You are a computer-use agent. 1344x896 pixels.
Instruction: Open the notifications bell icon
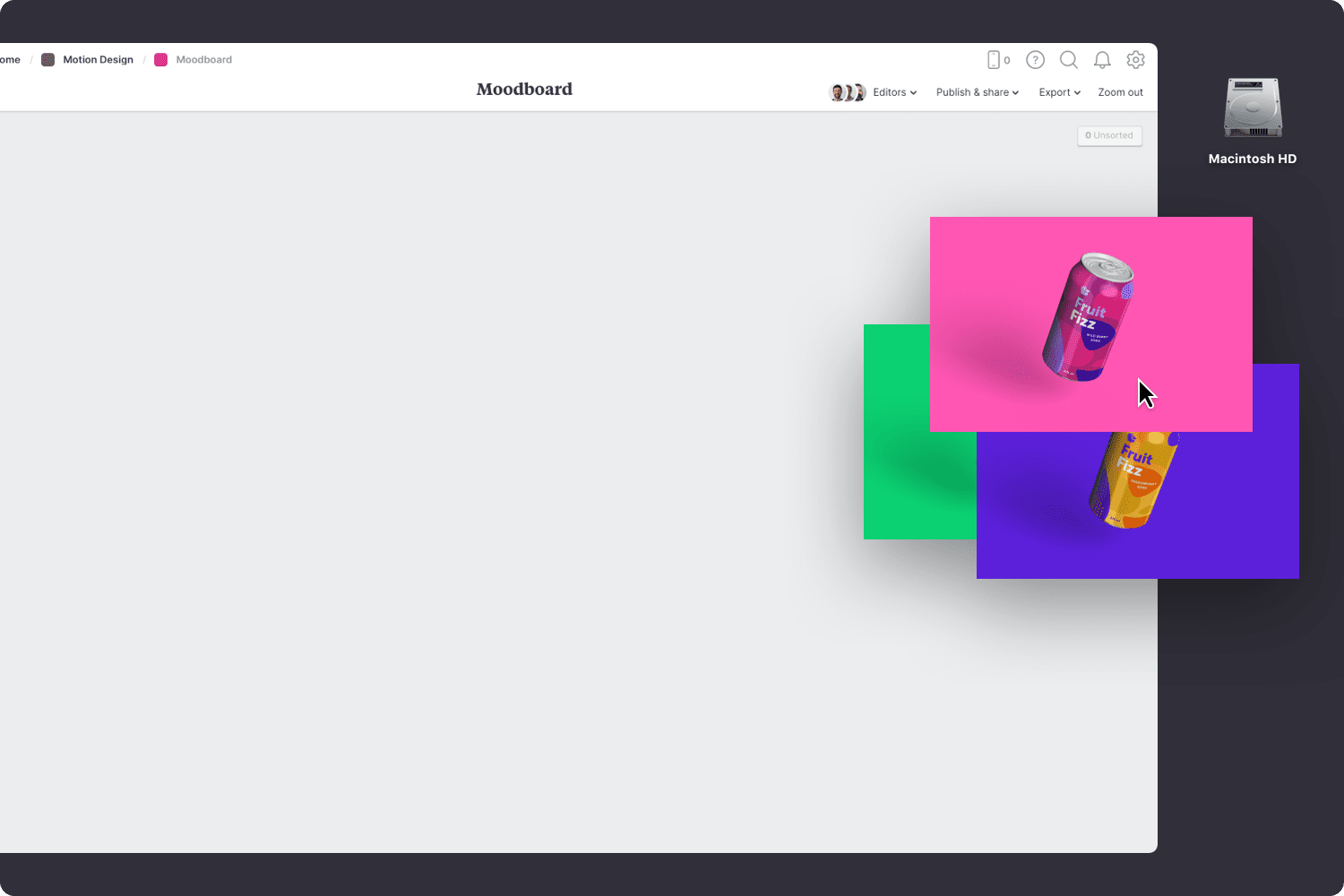[1102, 59]
